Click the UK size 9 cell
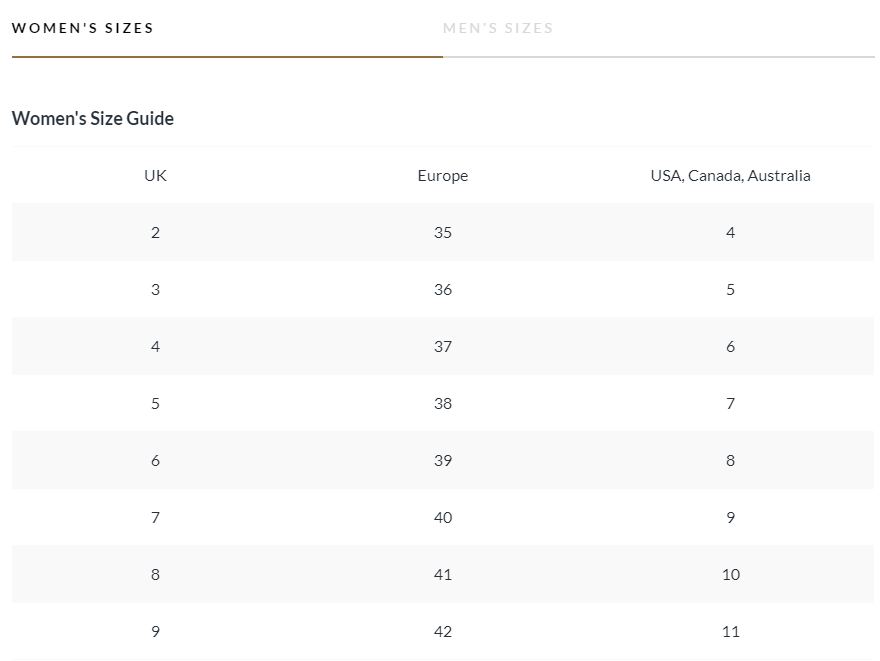 click(x=155, y=631)
